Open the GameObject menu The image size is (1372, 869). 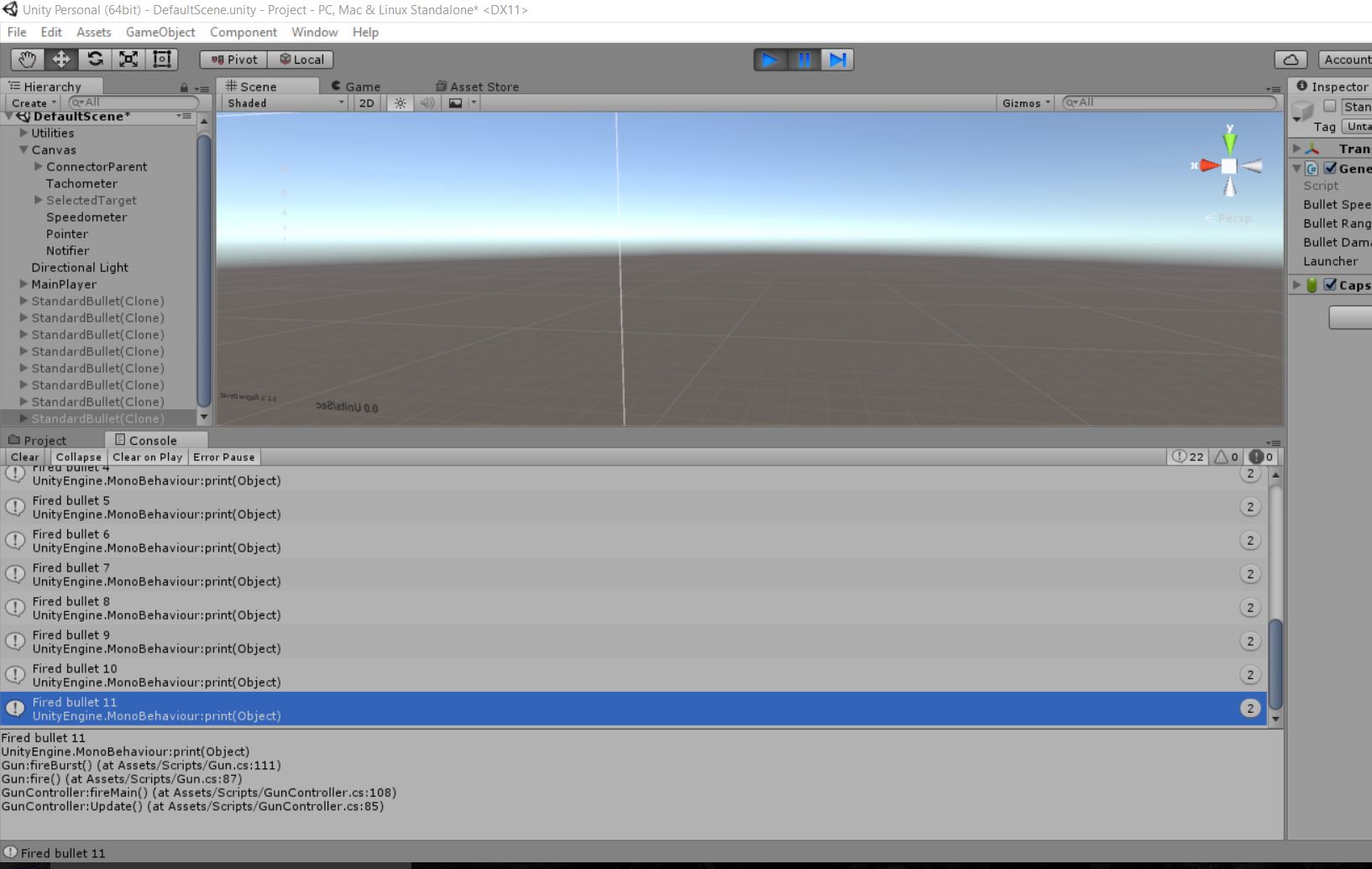160,32
